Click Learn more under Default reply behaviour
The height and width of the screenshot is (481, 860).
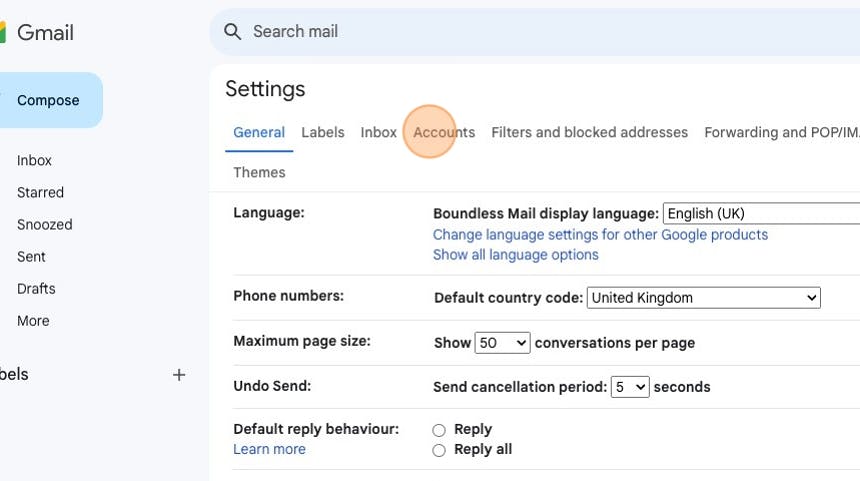tap(269, 449)
